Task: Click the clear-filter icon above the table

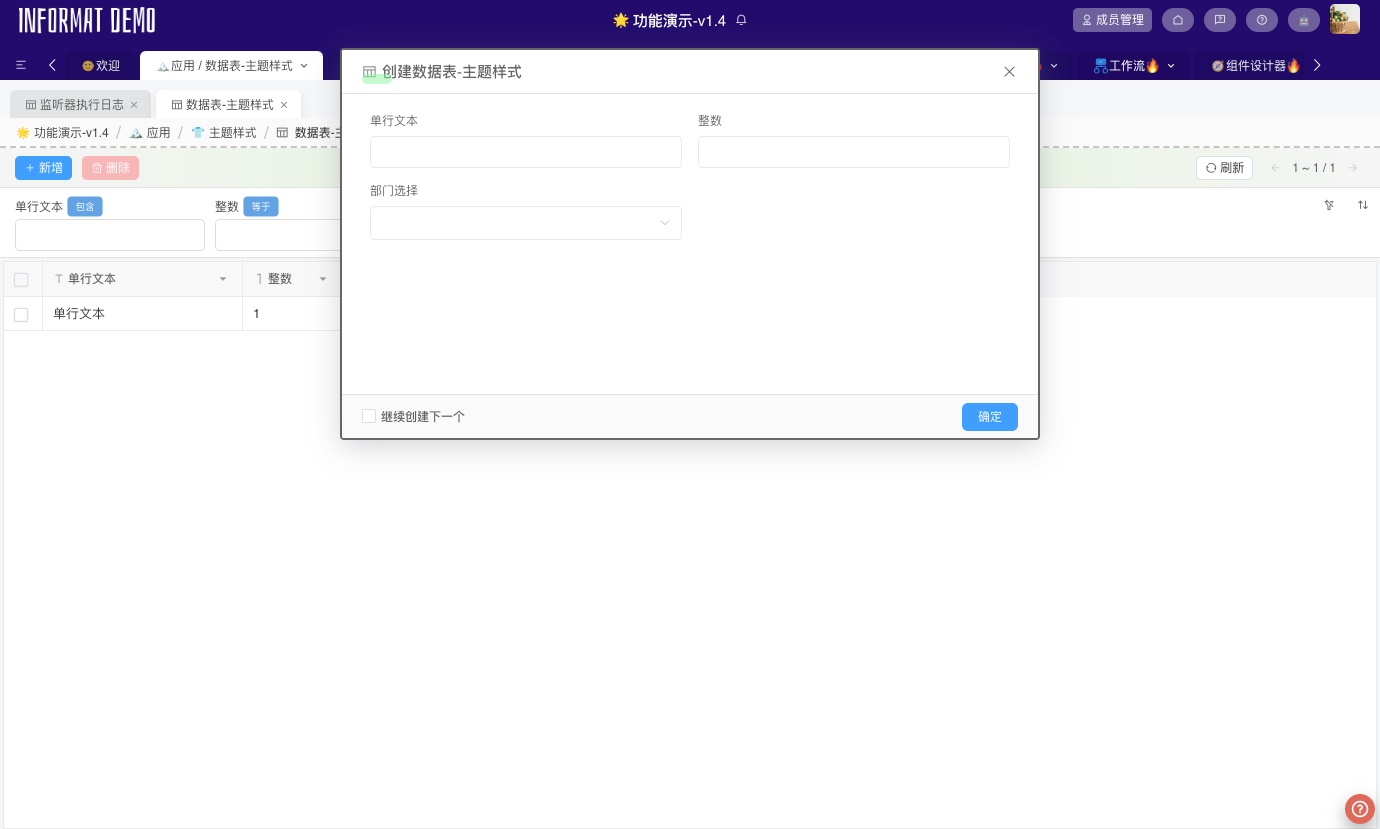Action: click(x=1329, y=205)
